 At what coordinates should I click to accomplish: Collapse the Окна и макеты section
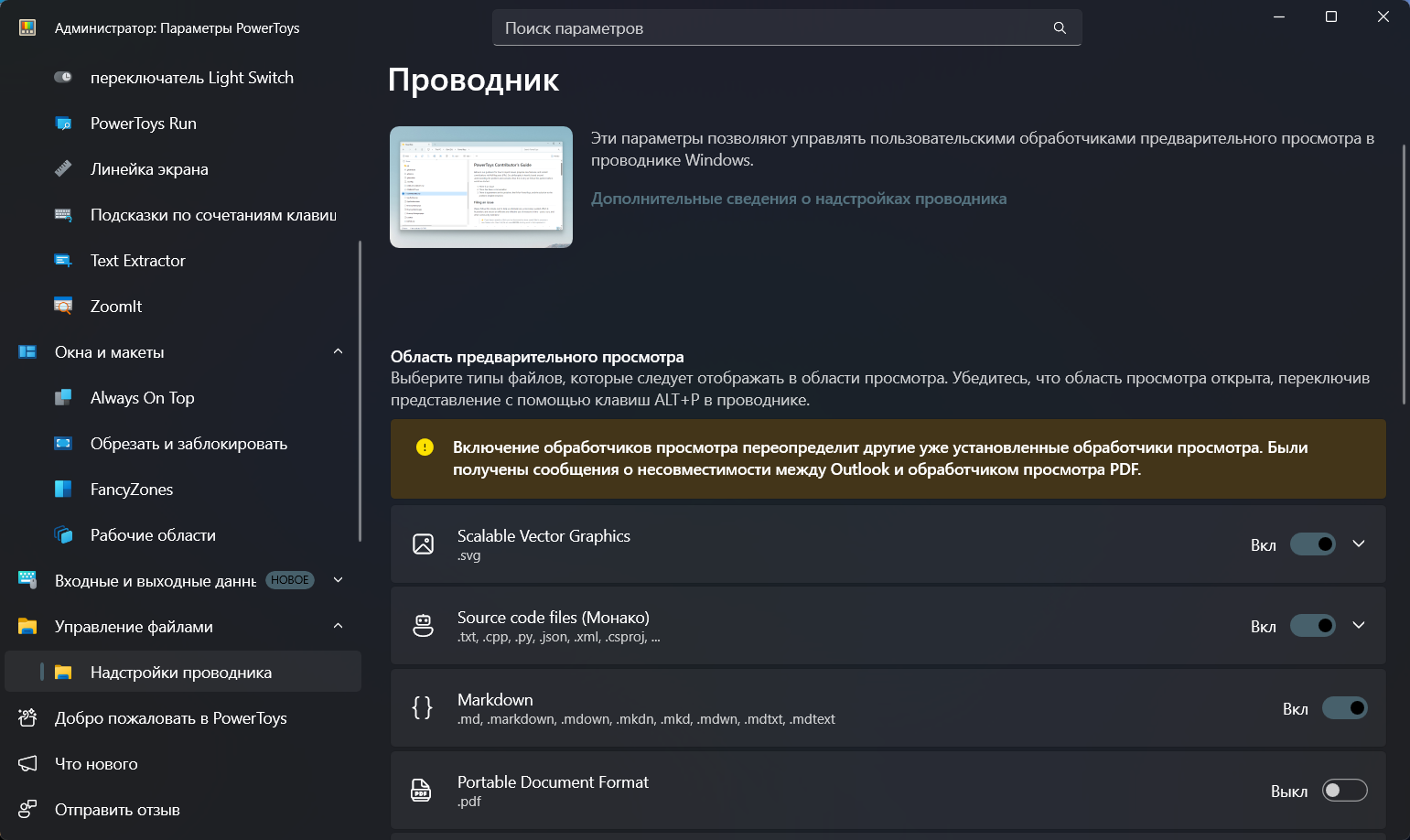click(x=338, y=352)
